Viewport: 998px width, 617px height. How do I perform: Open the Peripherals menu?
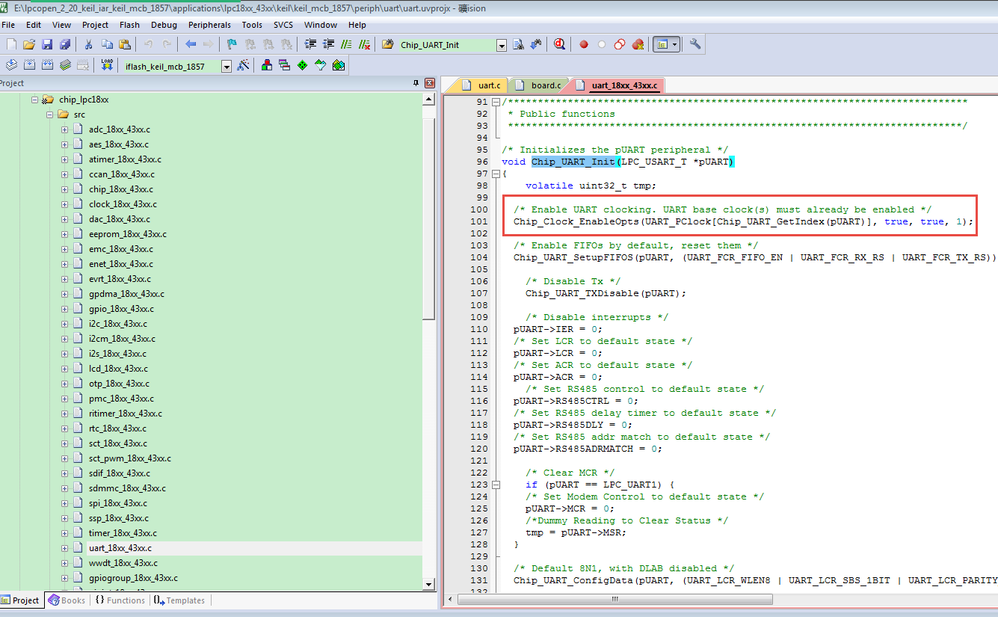209,25
